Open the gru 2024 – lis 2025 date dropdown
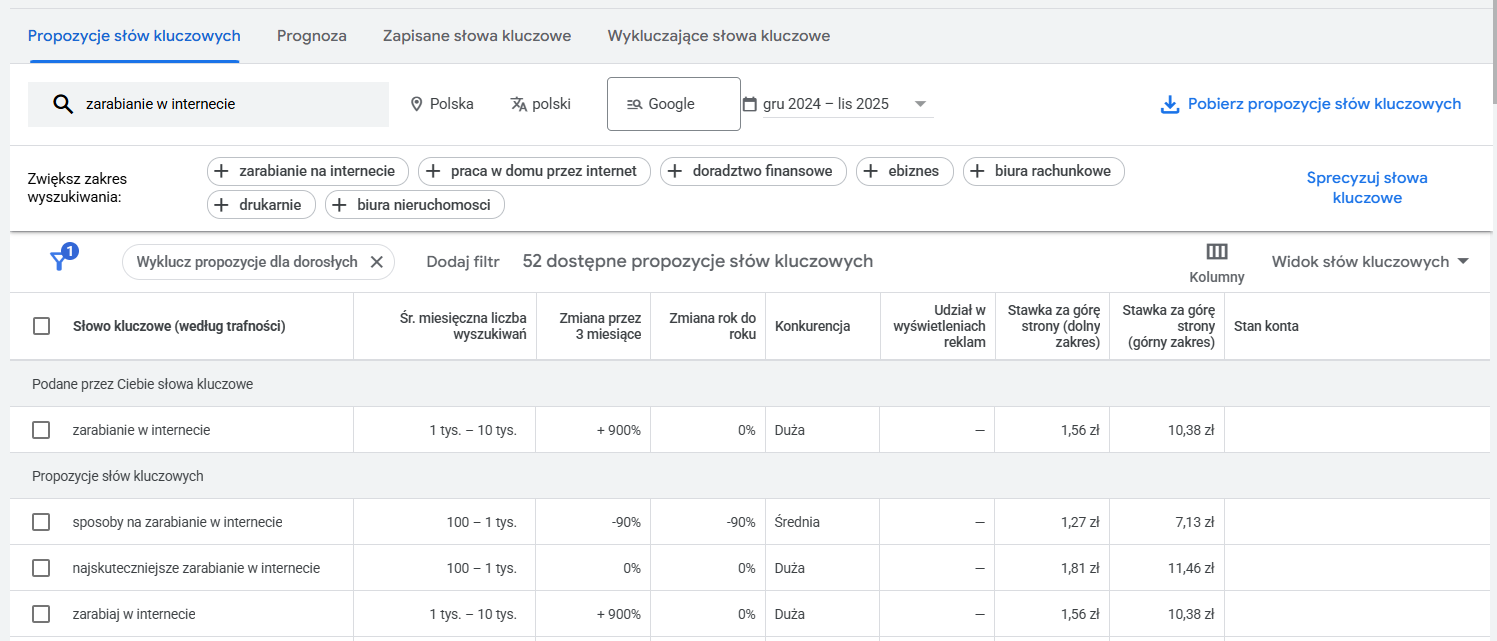 [843, 103]
